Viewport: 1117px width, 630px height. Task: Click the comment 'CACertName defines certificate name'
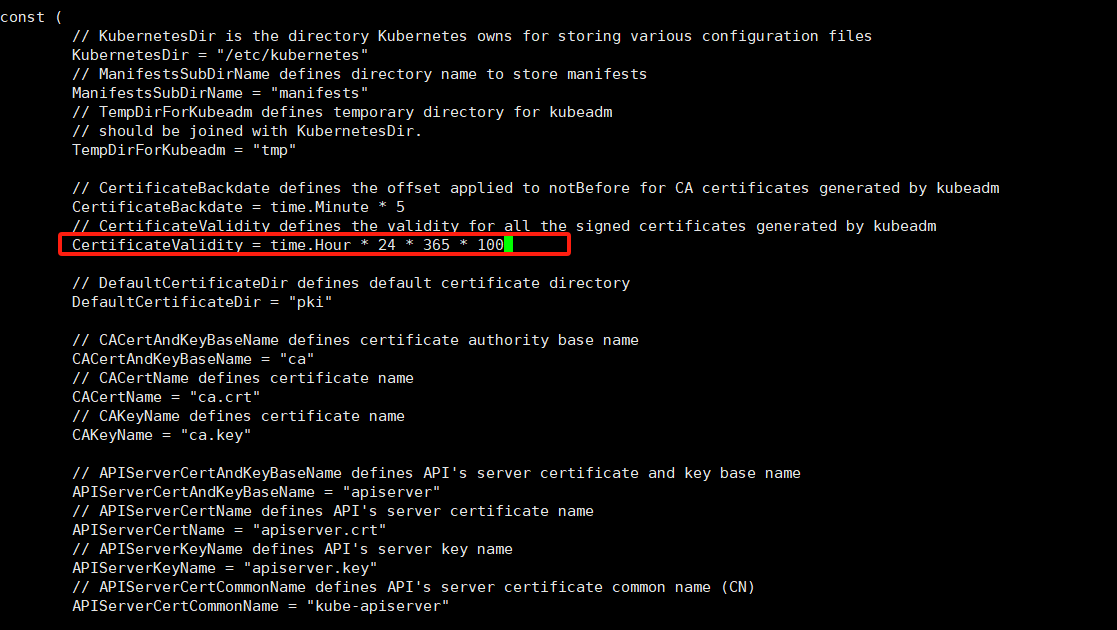(x=243, y=378)
